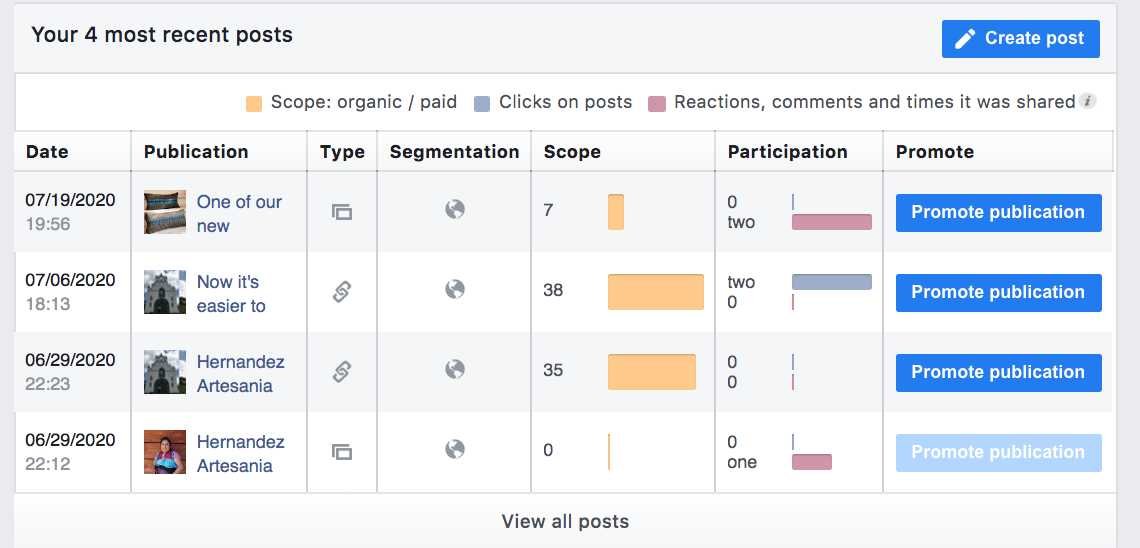1140x548 pixels.
Task: Click album type icon for 07/19/2020 post
Action: [342, 212]
